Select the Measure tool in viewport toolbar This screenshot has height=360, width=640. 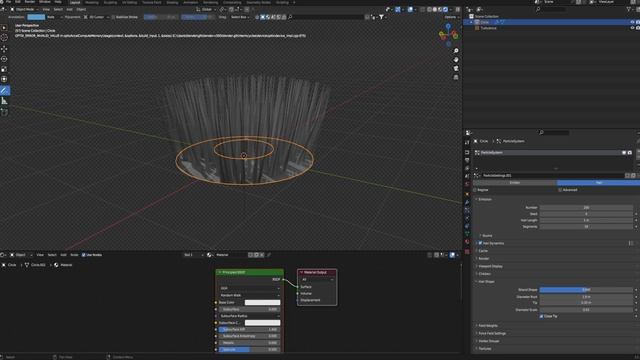4,101
